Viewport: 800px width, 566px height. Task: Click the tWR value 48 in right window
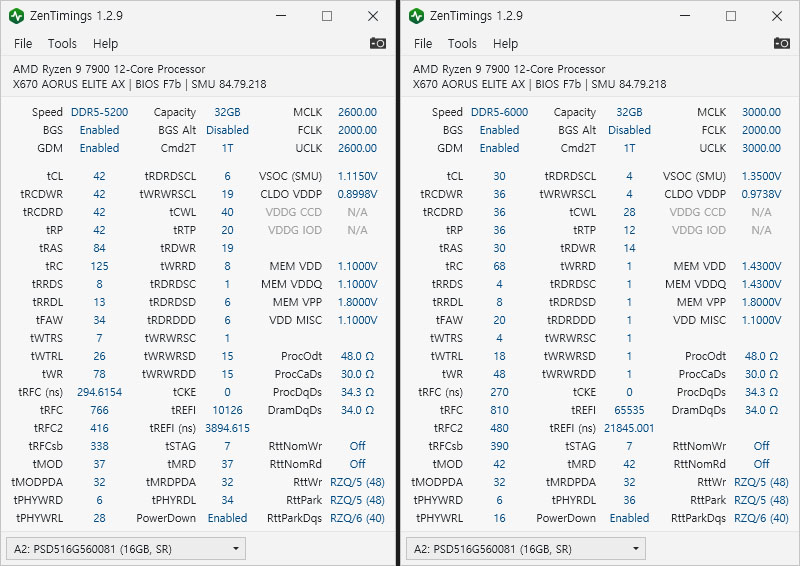tap(499, 374)
